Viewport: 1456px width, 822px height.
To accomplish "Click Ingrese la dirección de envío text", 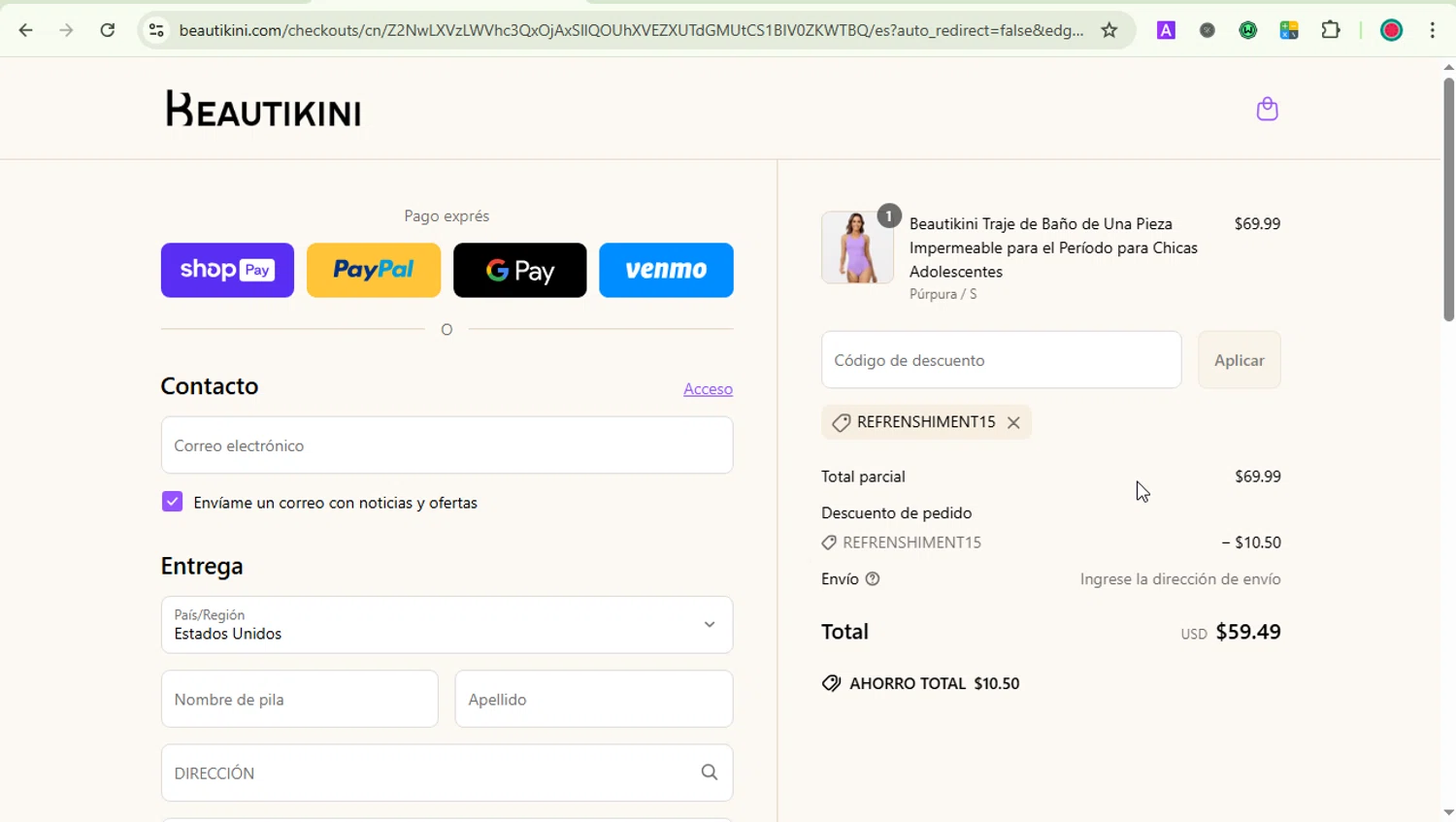I will (x=1180, y=579).
